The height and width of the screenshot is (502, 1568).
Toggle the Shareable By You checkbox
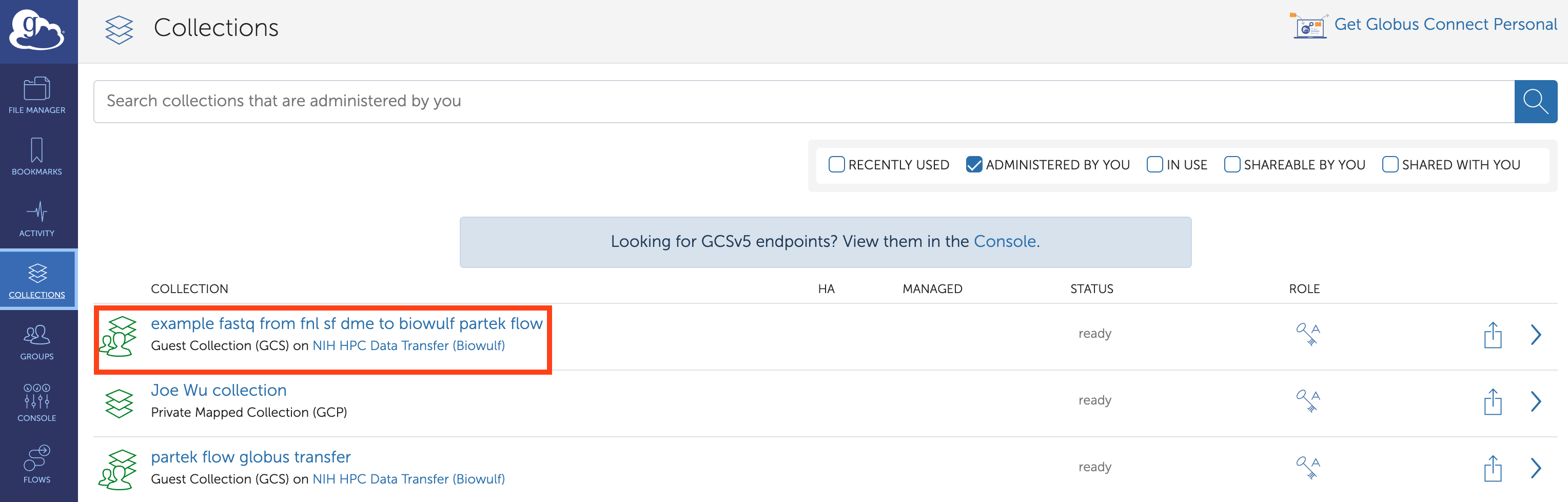[1232, 164]
